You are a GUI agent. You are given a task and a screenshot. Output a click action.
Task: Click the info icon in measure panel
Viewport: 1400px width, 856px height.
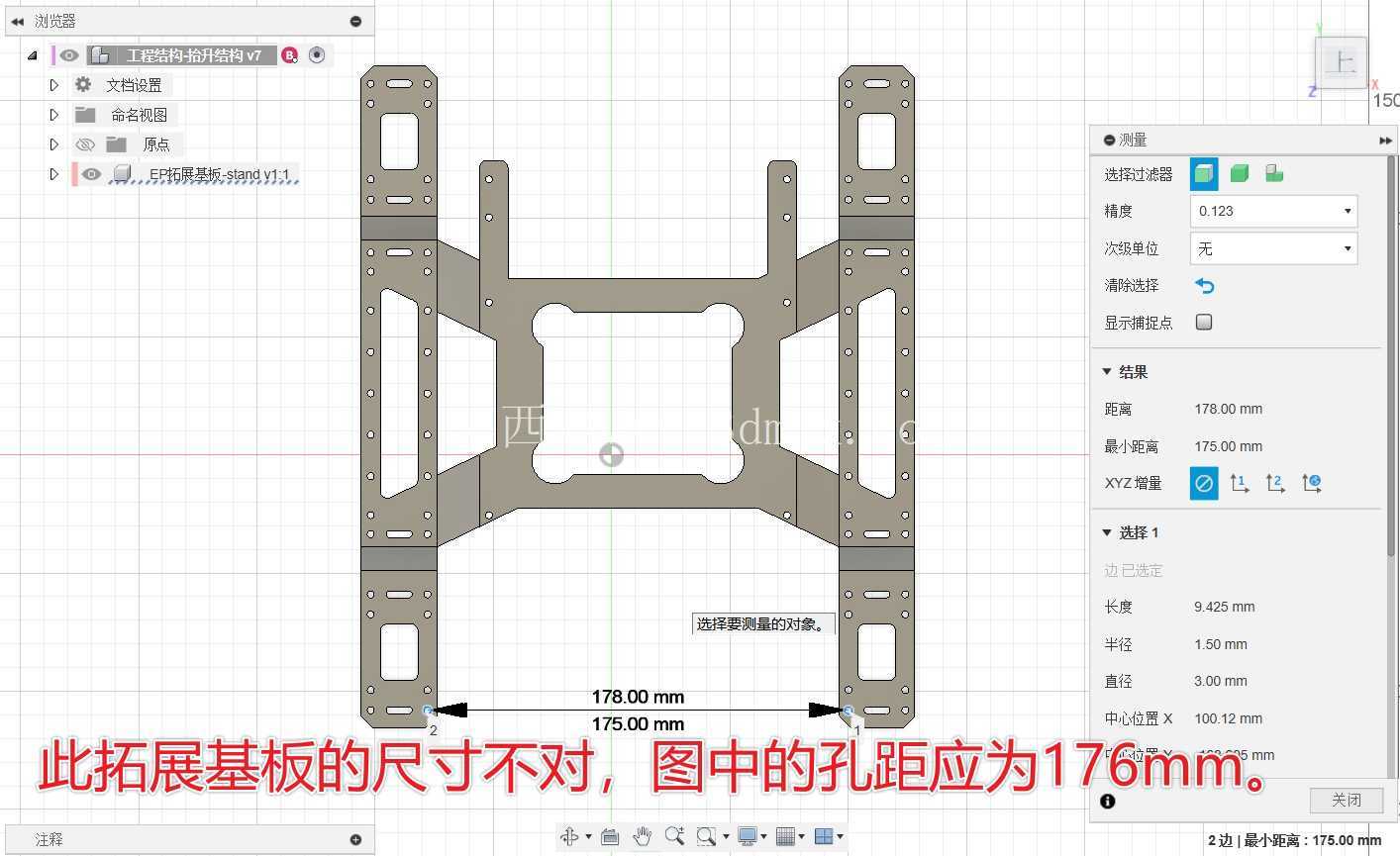(x=1108, y=802)
